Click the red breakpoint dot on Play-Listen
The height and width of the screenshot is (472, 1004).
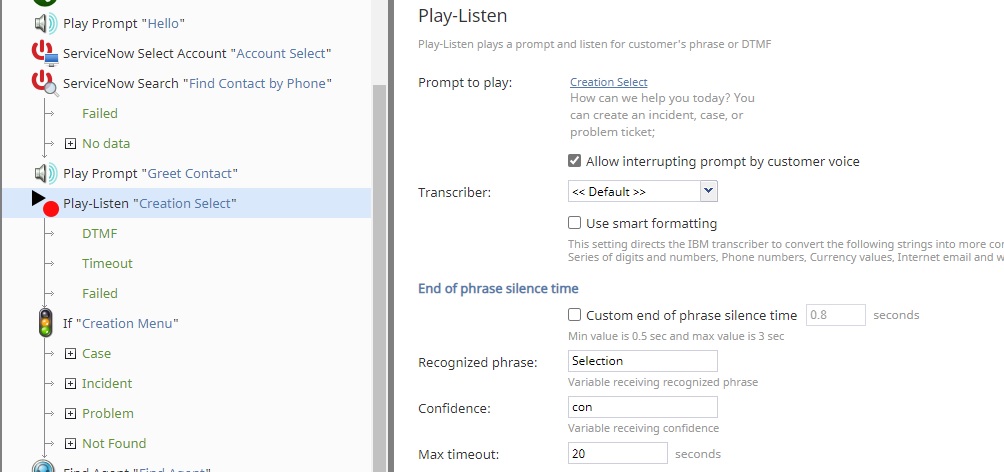(51, 209)
